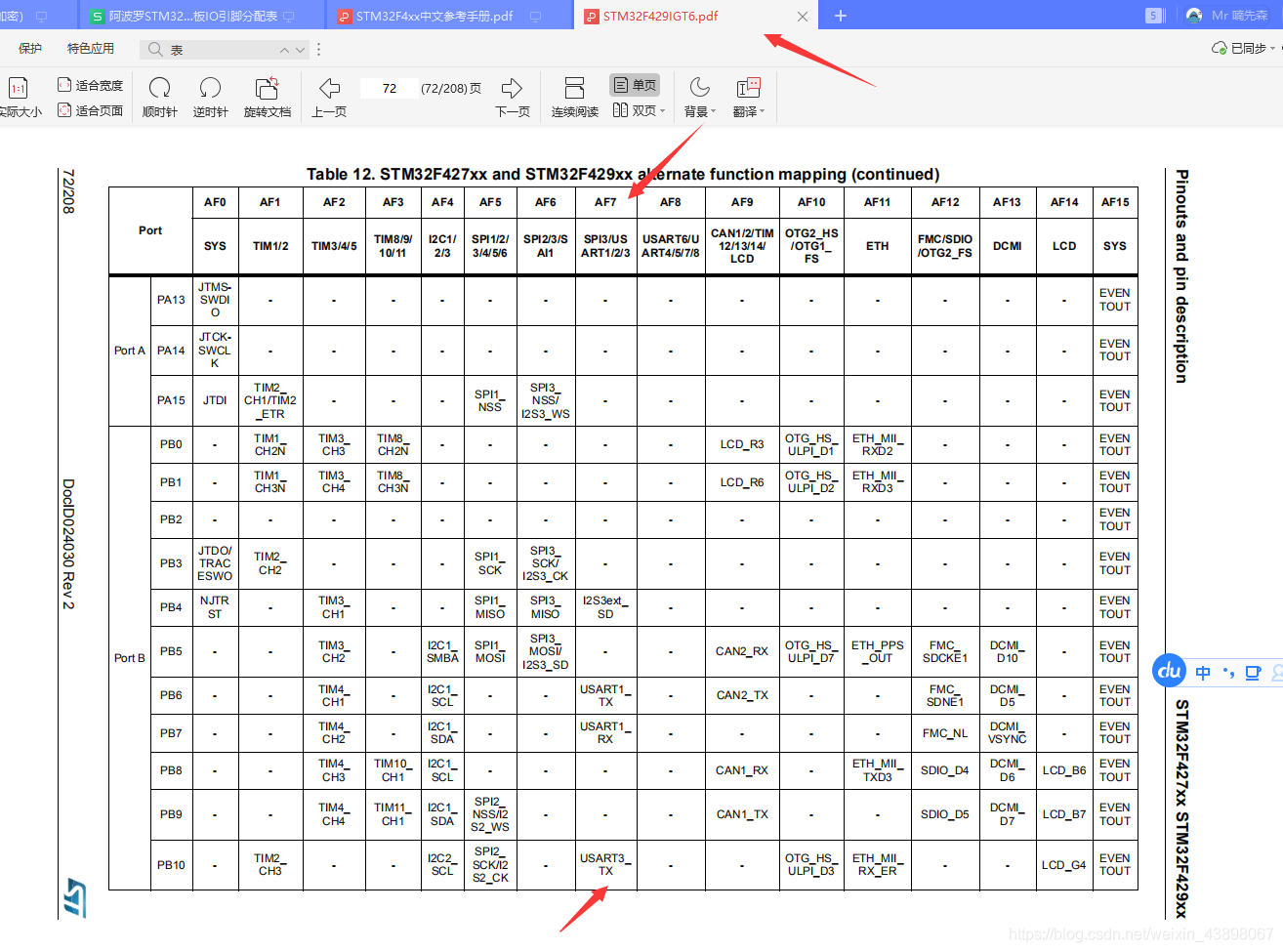Jump to previous search result arrow
1283x952 pixels.
(284, 50)
